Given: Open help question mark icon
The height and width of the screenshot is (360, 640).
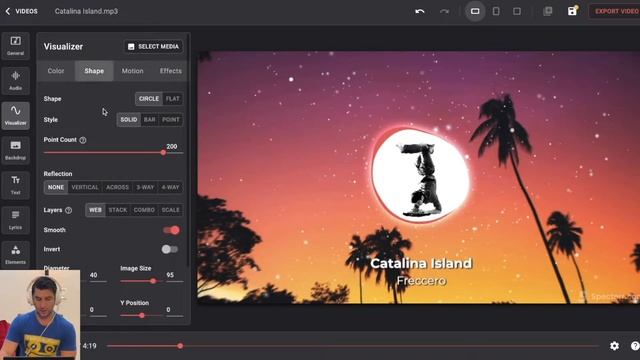Looking at the screenshot, I should (635, 346).
